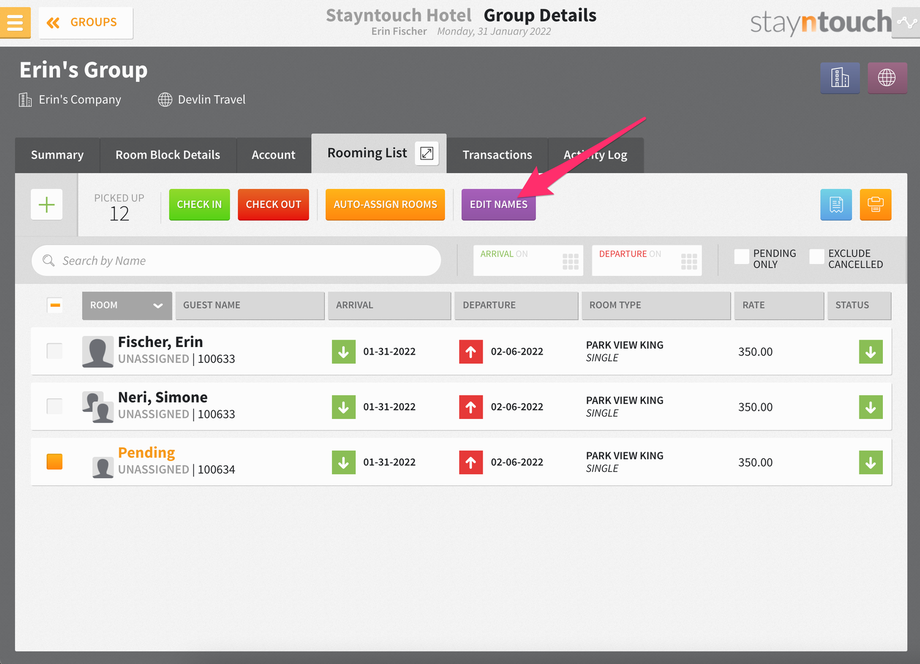
Task: Click confirmation number 100634
Action: 216,470
